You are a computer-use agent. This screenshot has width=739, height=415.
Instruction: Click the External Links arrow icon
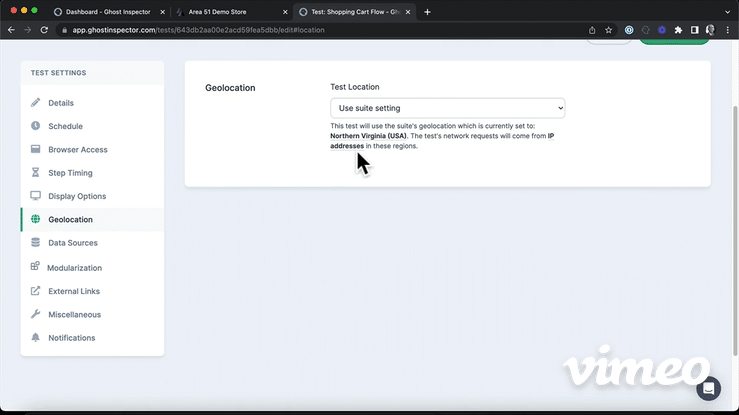35,291
